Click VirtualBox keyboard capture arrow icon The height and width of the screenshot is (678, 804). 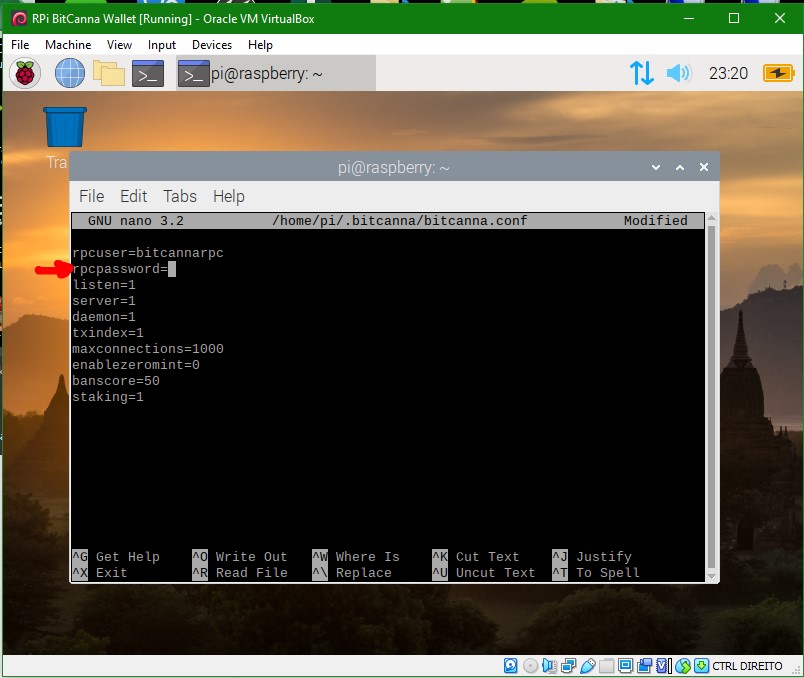(x=701, y=666)
